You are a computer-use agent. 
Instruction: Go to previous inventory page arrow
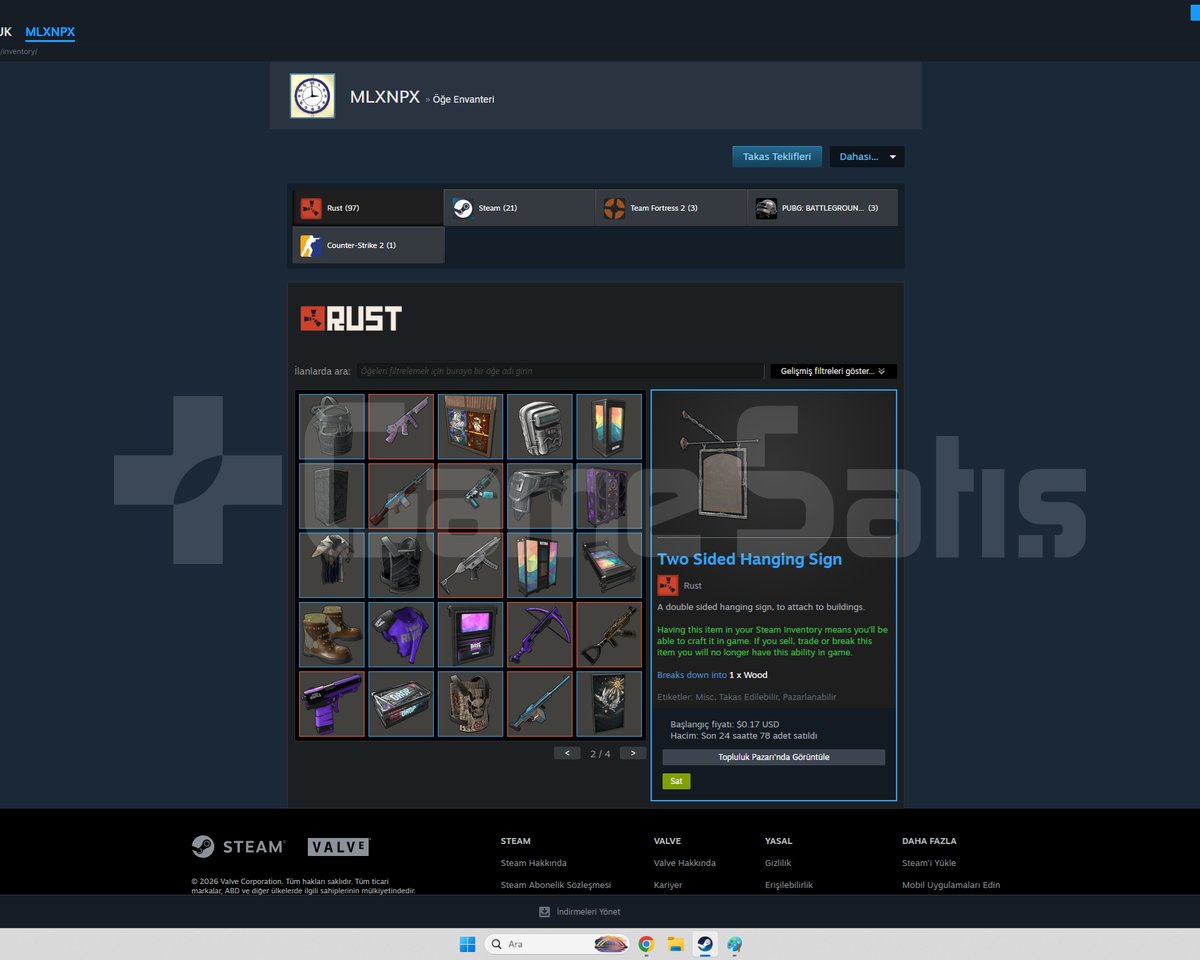(567, 753)
